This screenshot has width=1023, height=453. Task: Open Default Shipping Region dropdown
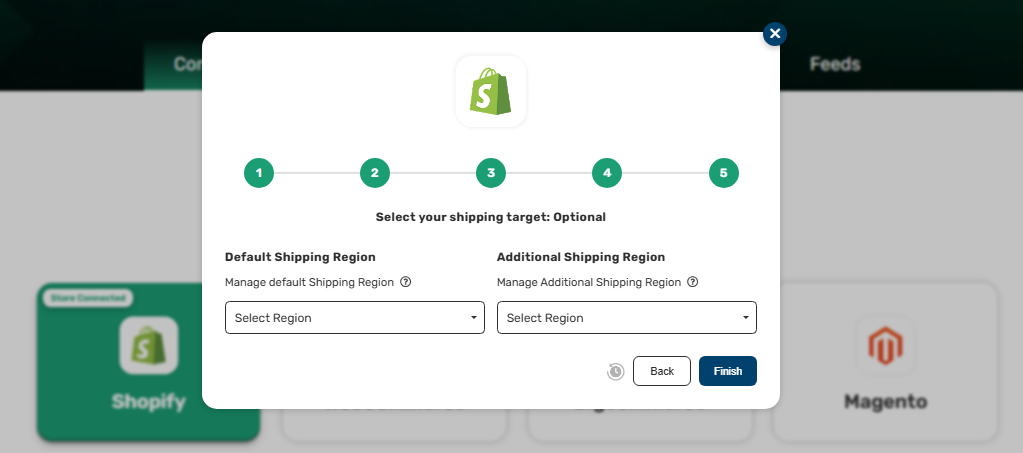tap(355, 318)
